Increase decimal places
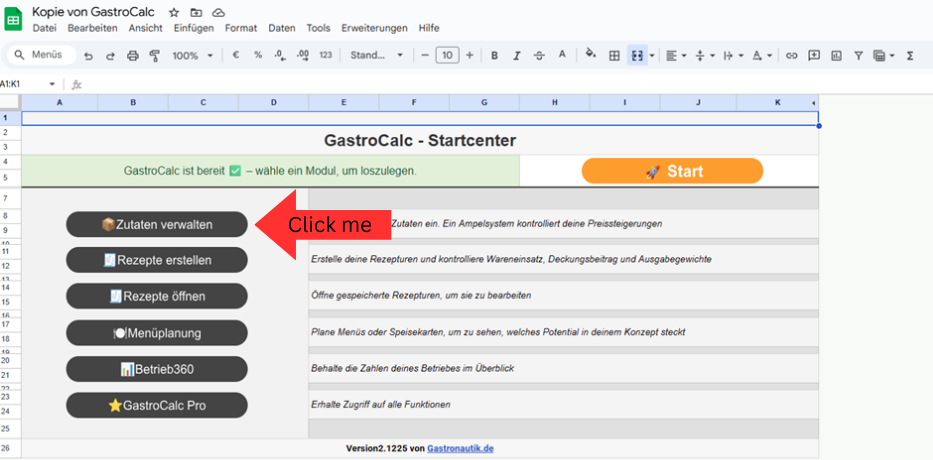 [x=303, y=55]
